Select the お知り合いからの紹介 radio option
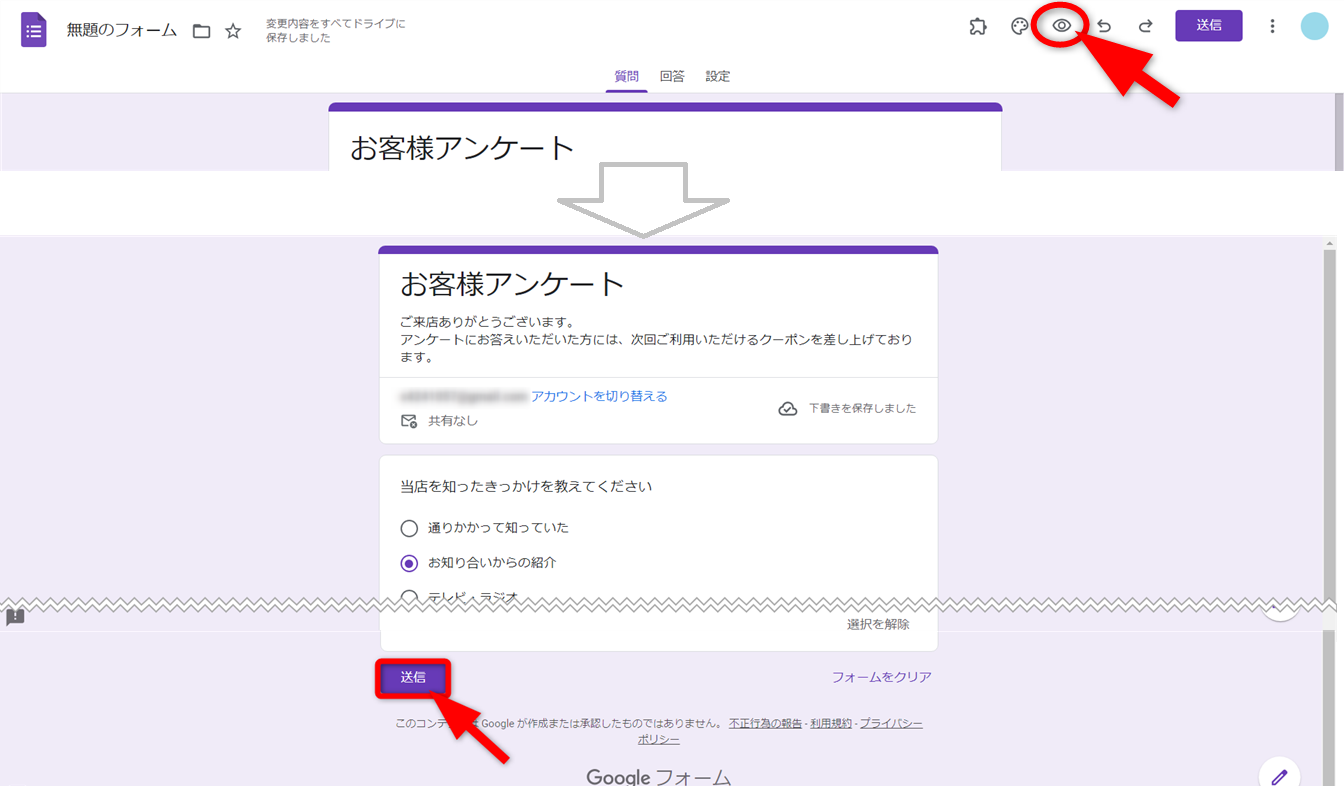Viewport: 1344px width, 786px height. click(409, 563)
